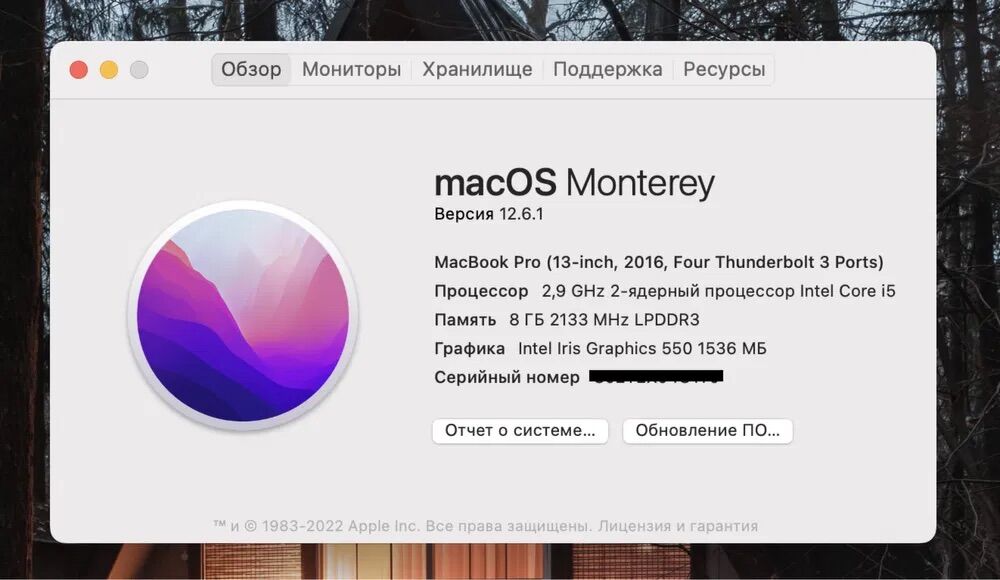The image size is (1000, 580).
Task: Click the yellow minimize window control
Action: pos(108,70)
